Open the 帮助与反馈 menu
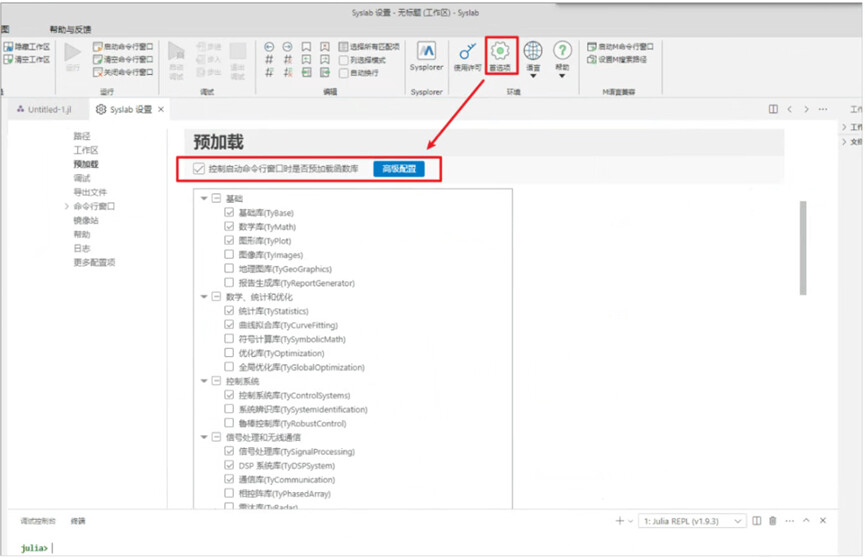Viewport: 865px width, 558px height. pos(71,29)
